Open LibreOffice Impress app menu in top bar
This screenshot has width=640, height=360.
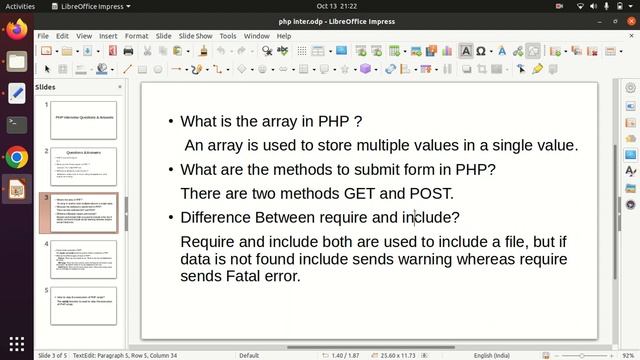[91, 6]
